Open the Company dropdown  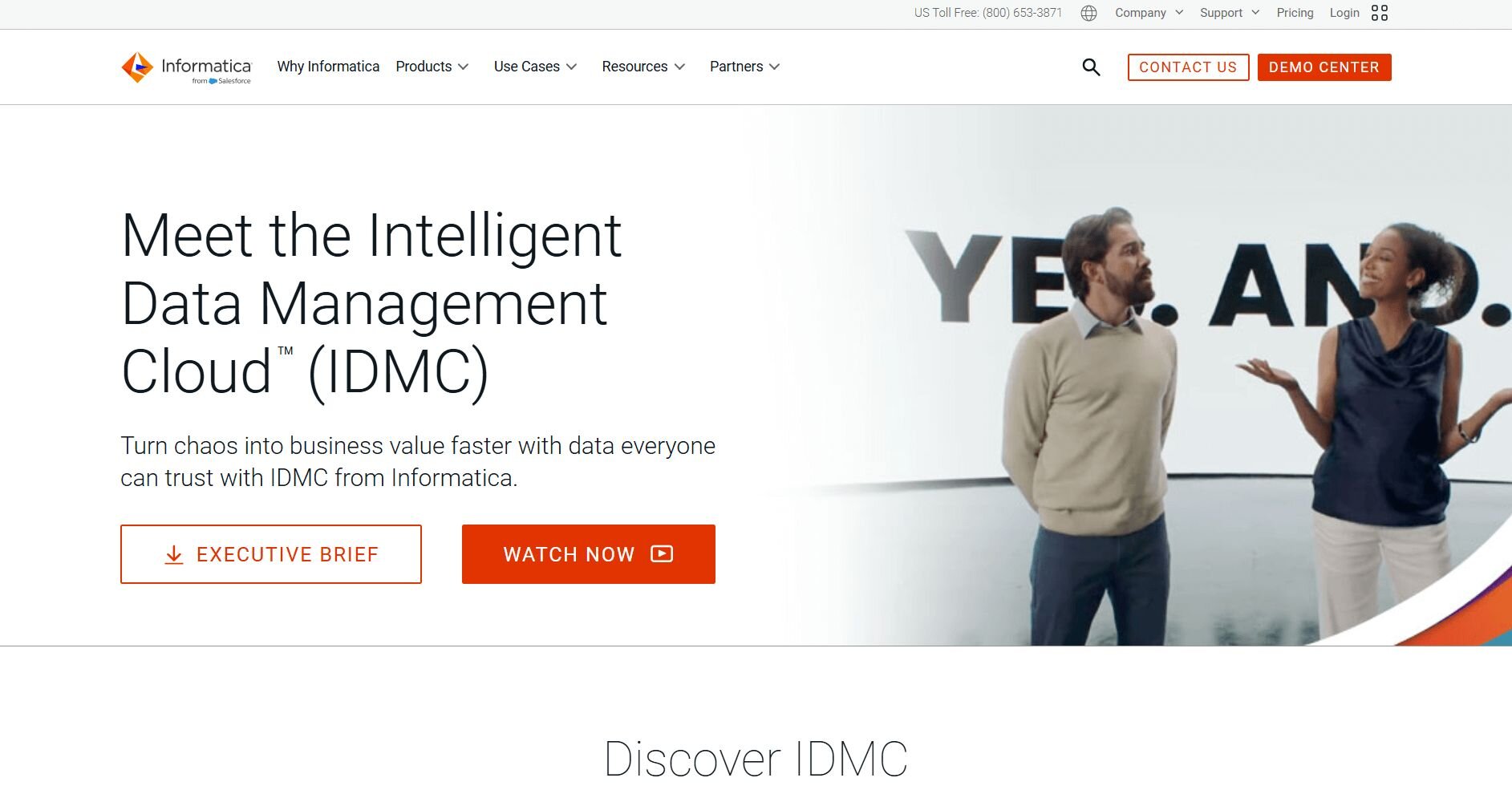[x=1149, y=13]
